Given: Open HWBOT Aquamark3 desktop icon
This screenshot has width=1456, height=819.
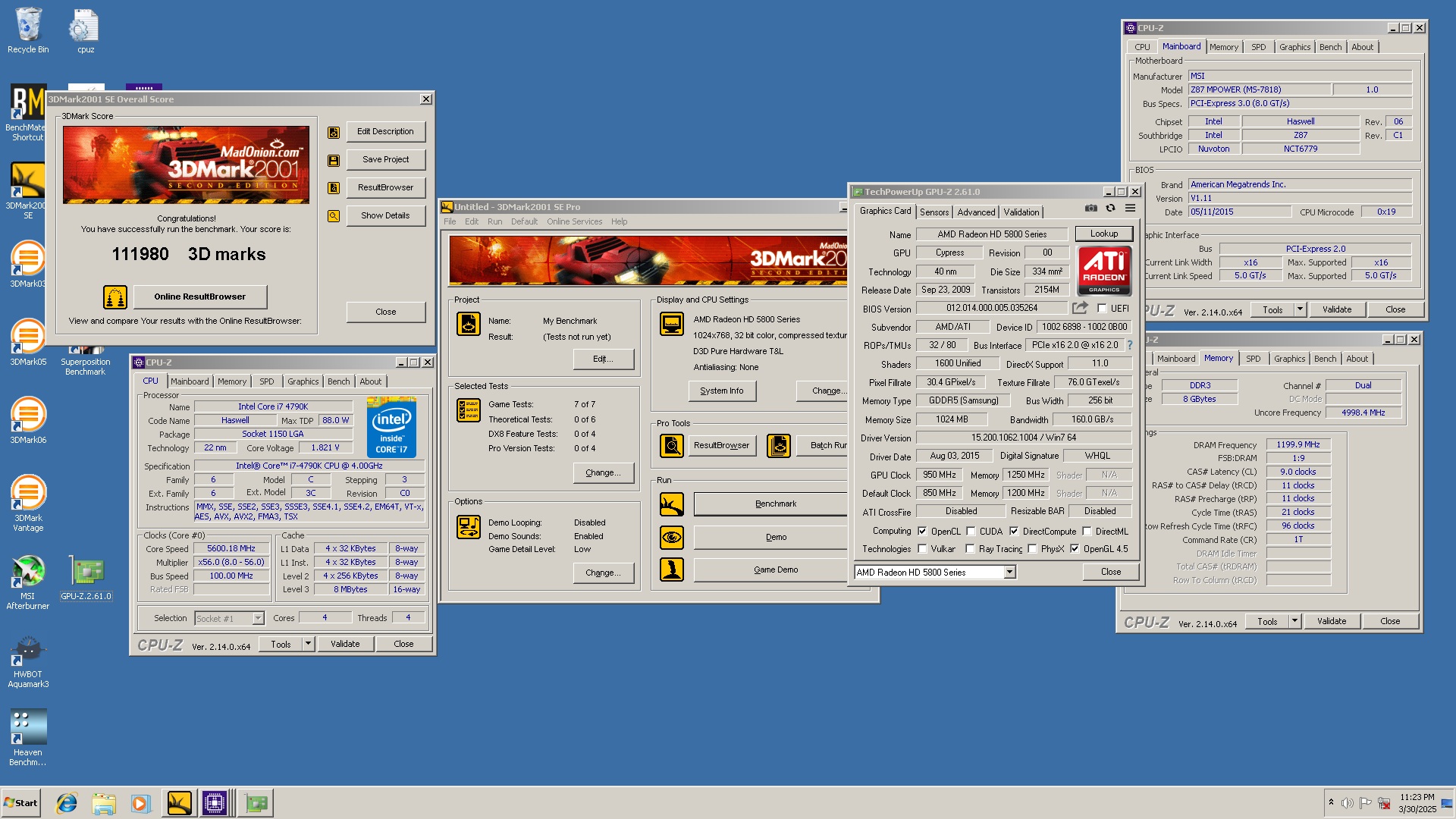Looking at the screenshot, I should (28, 661).
